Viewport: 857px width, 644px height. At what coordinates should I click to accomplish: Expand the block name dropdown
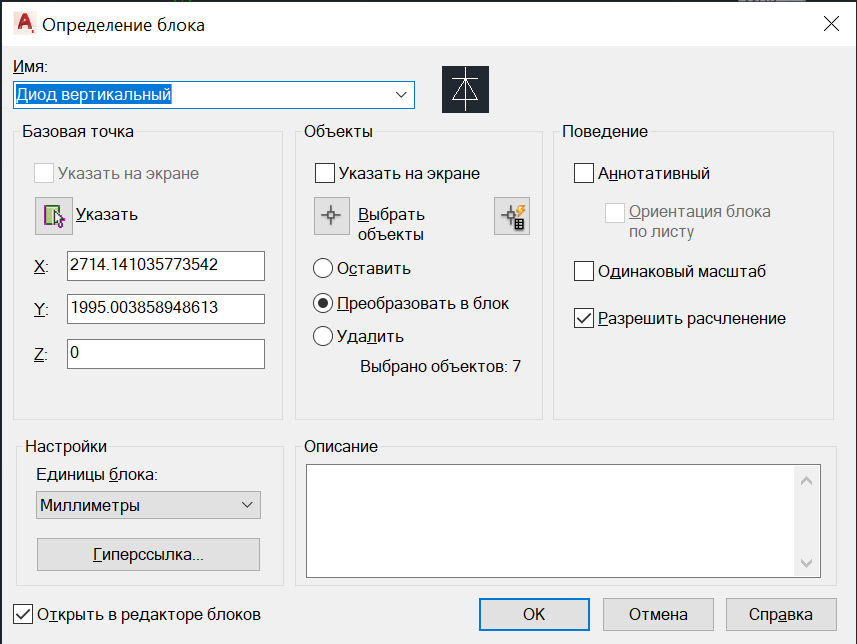click(x=401, y=95)
